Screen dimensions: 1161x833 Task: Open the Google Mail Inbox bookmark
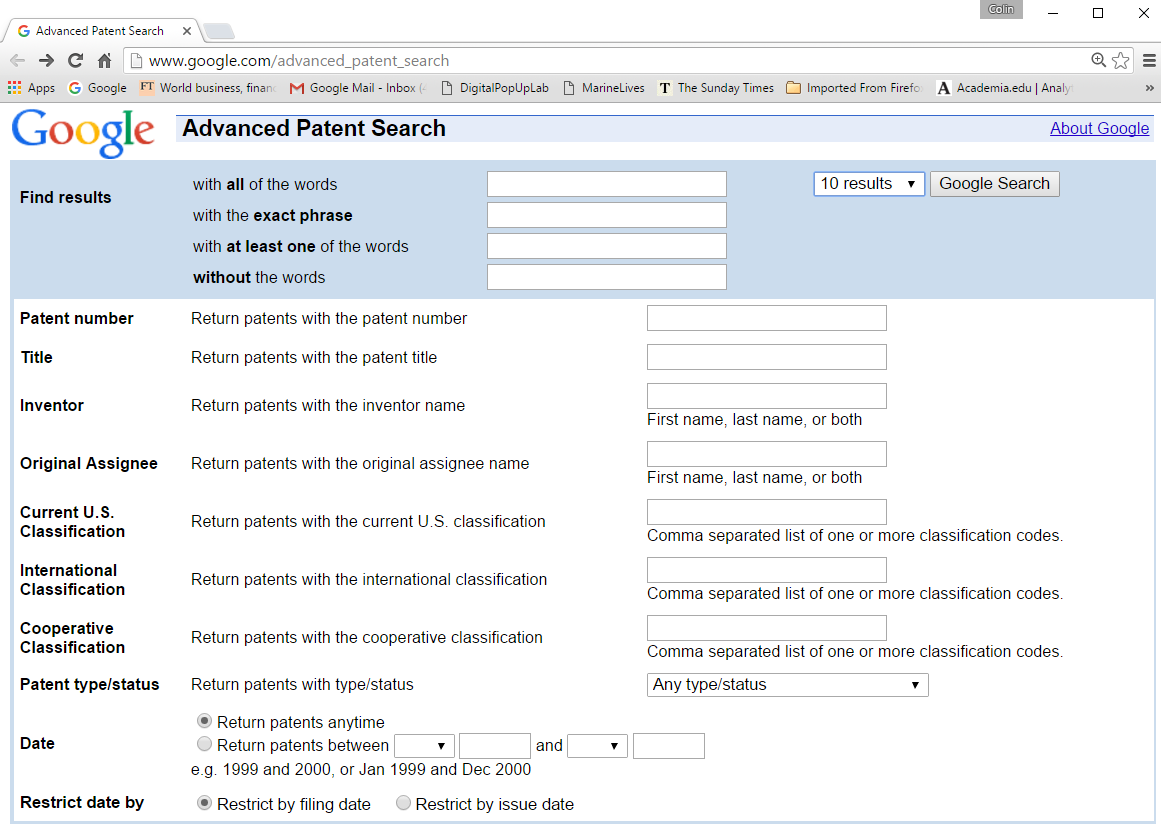pyautogui.click(x=357, y=88)
